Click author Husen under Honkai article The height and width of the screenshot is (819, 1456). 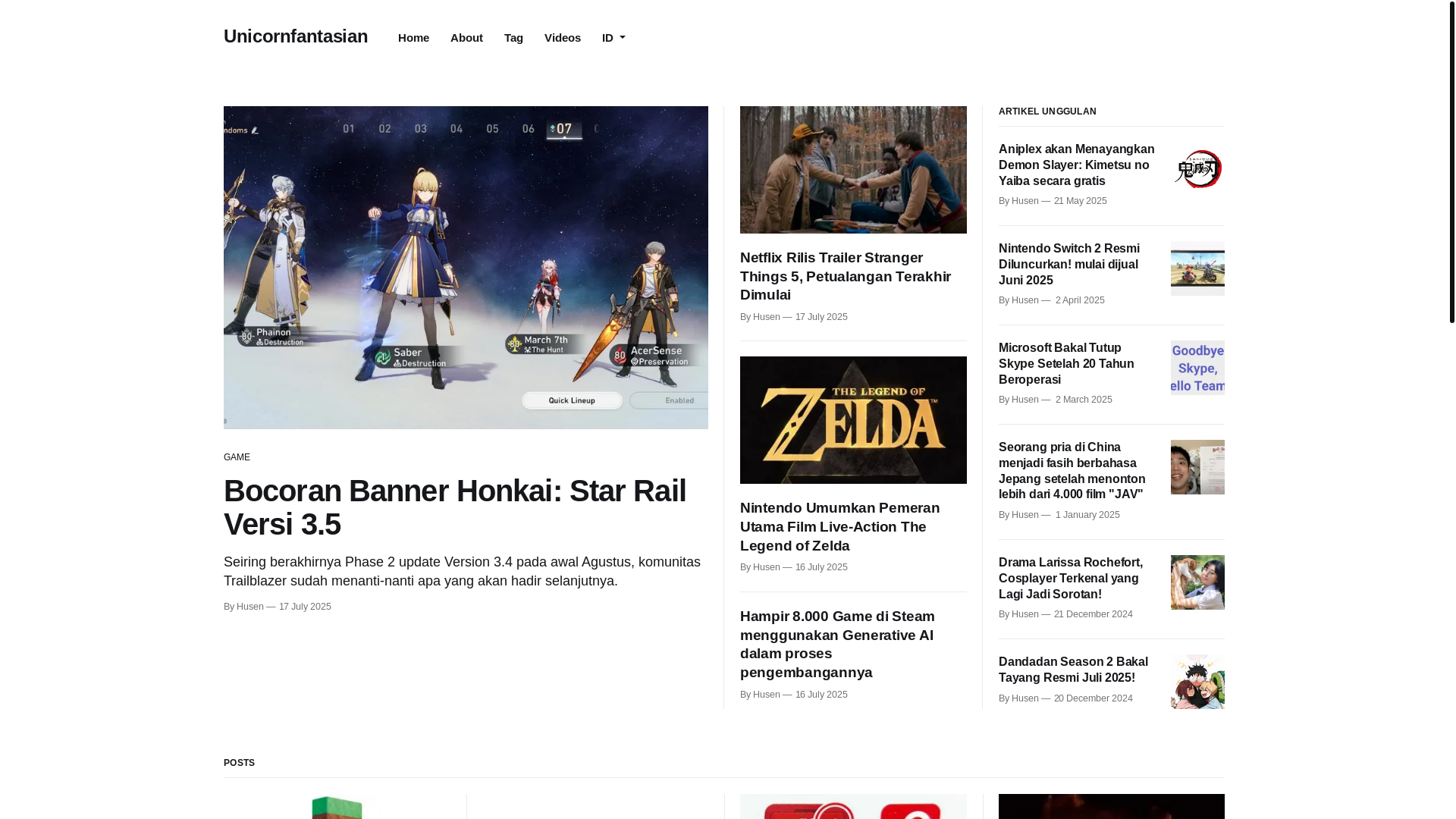point(250,607)
